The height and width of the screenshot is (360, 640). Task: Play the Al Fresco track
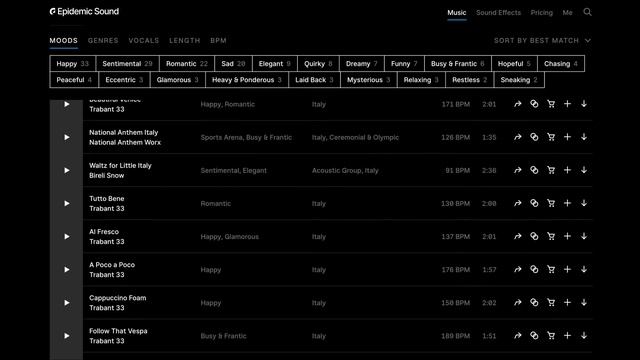click(67, 236)
